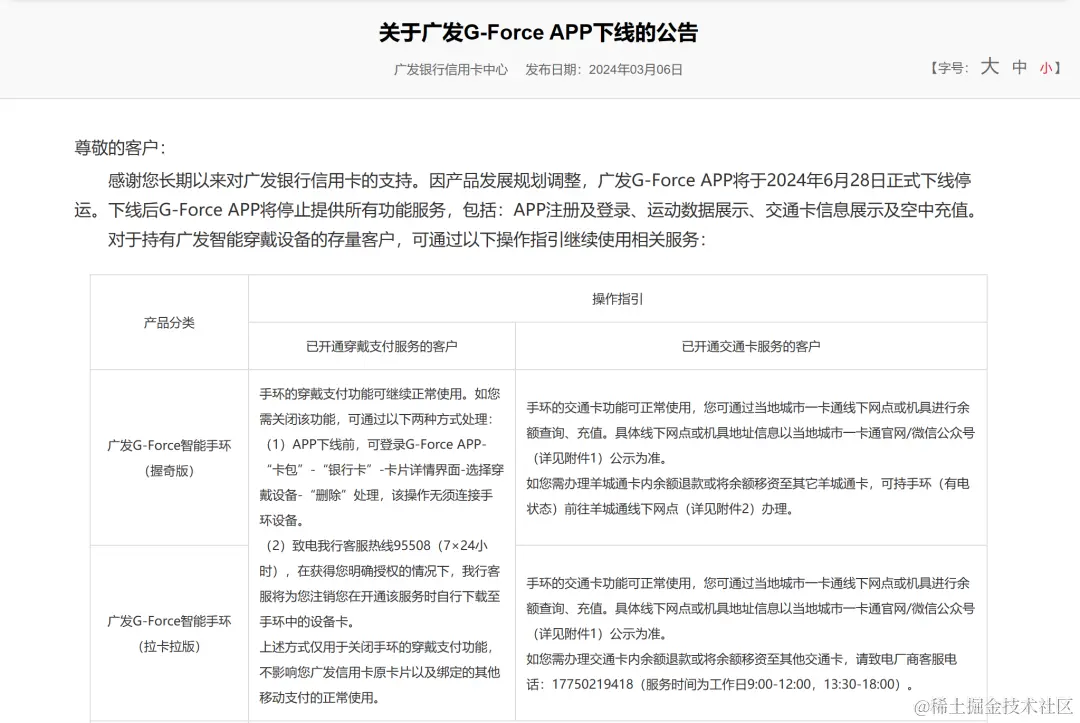Click the publisher name 广发银行信用卡中心
Image resolution: width=1080 pixels, height=723 pixels.
pos(450,70)
